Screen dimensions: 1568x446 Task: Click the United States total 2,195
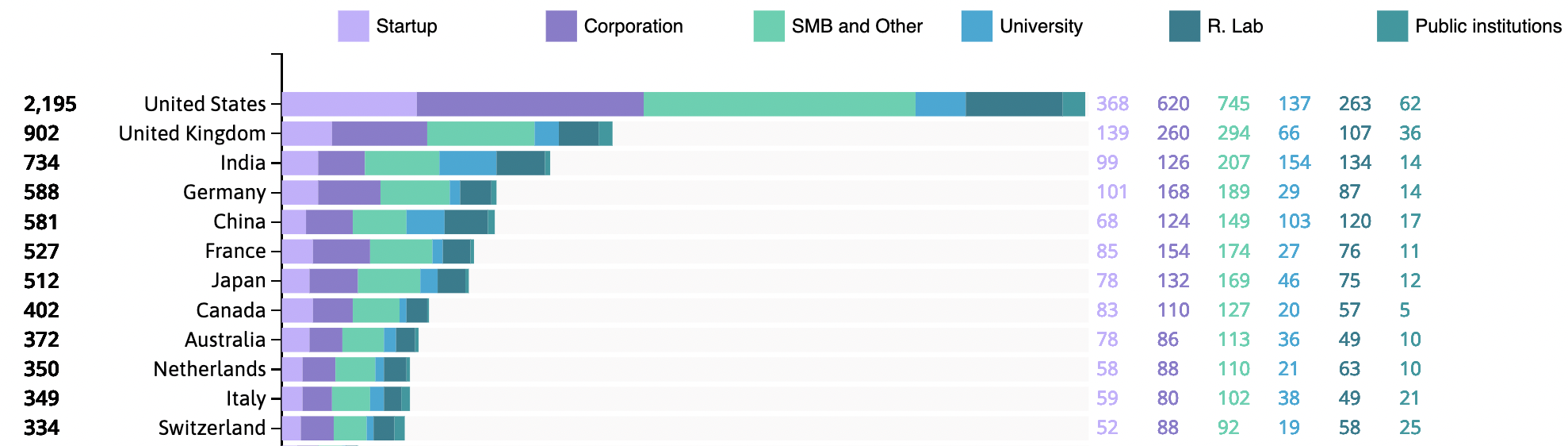pyautogui.click(x=50, y=105)
